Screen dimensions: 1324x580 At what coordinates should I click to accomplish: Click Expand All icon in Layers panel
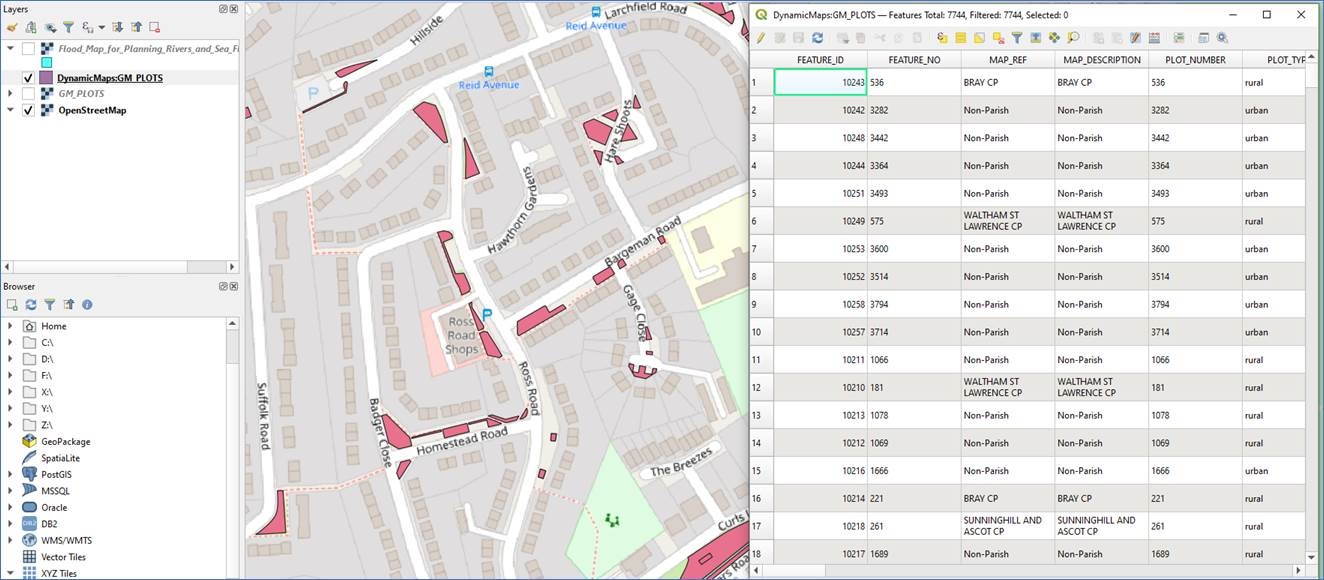point(117,28)
